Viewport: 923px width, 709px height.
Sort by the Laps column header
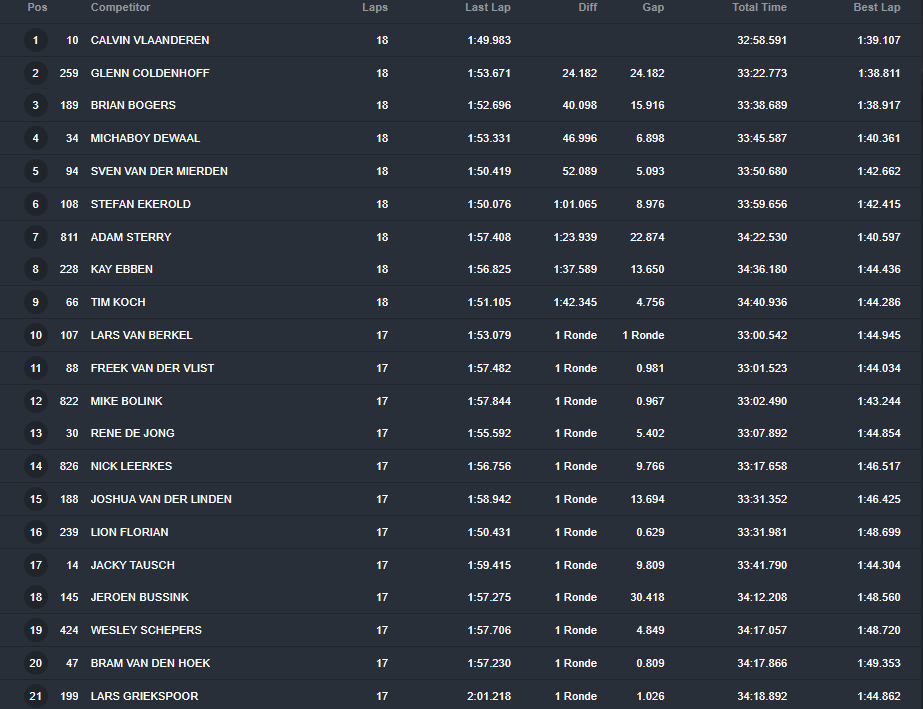click(375, 8)
